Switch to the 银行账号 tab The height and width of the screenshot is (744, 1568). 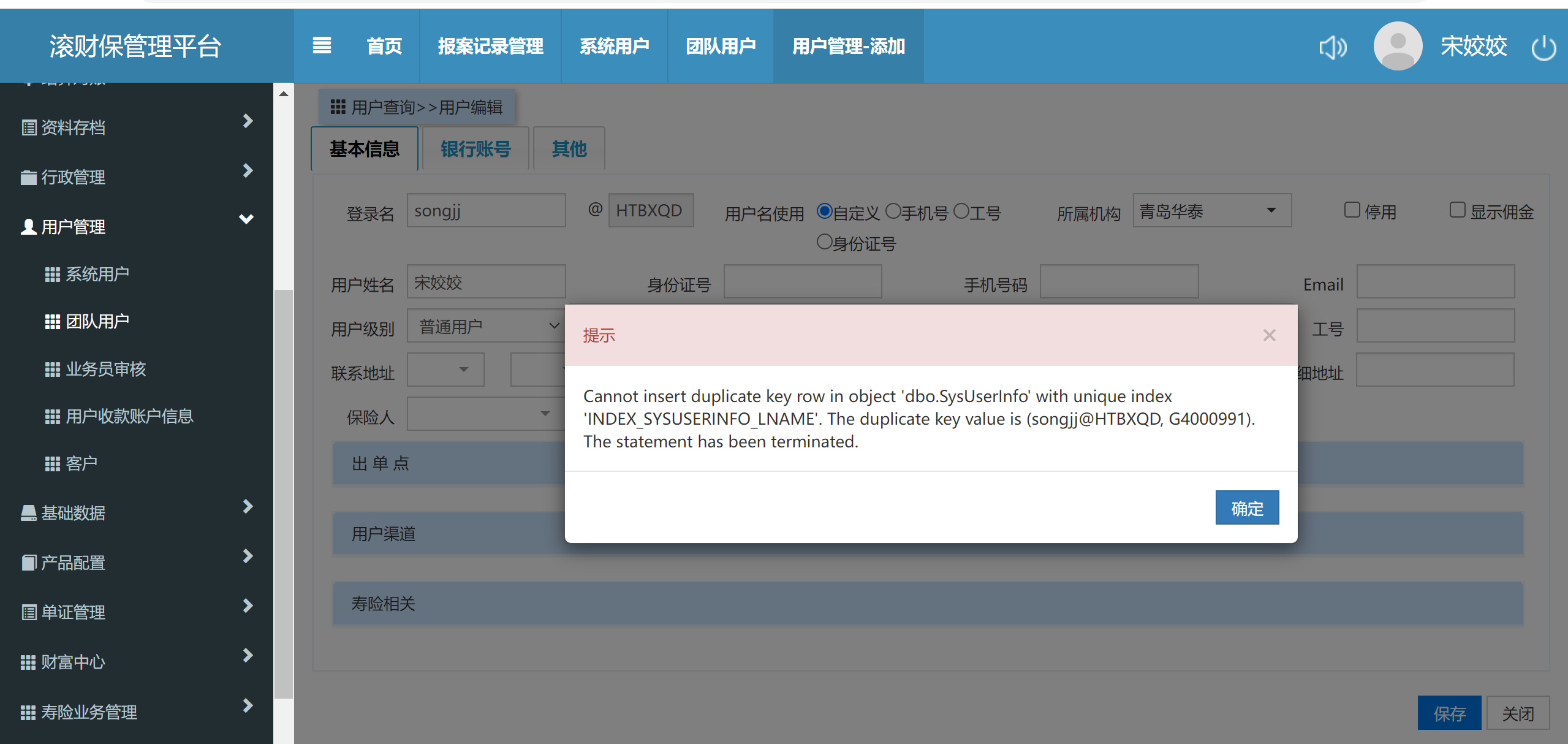(x=475, y=149)
